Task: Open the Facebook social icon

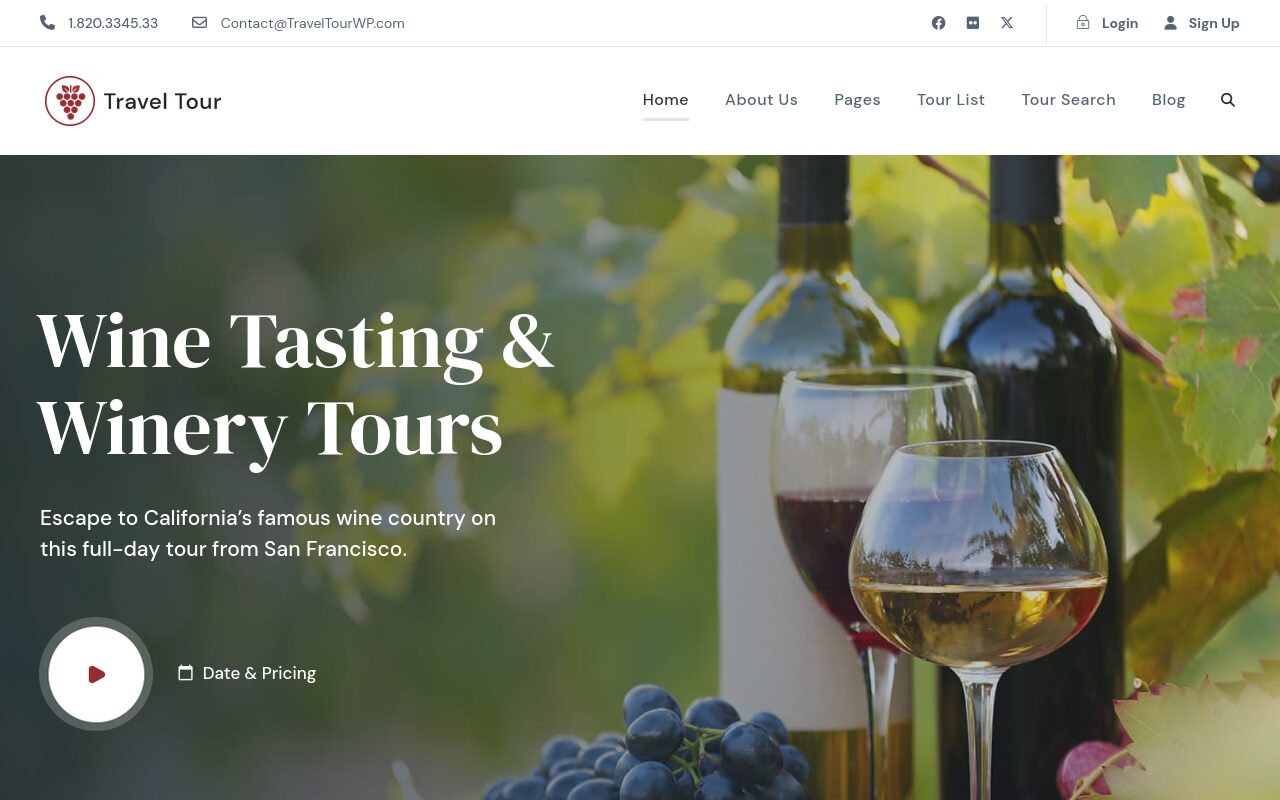Action: pyautogui.click(x=938, y=23)
